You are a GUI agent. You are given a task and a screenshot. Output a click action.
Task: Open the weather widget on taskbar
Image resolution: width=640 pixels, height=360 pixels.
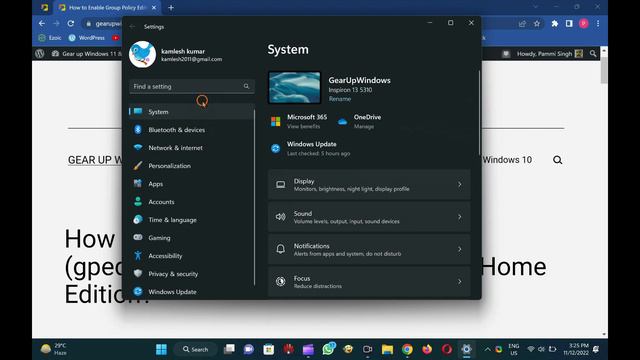click(x=53, y=349)
